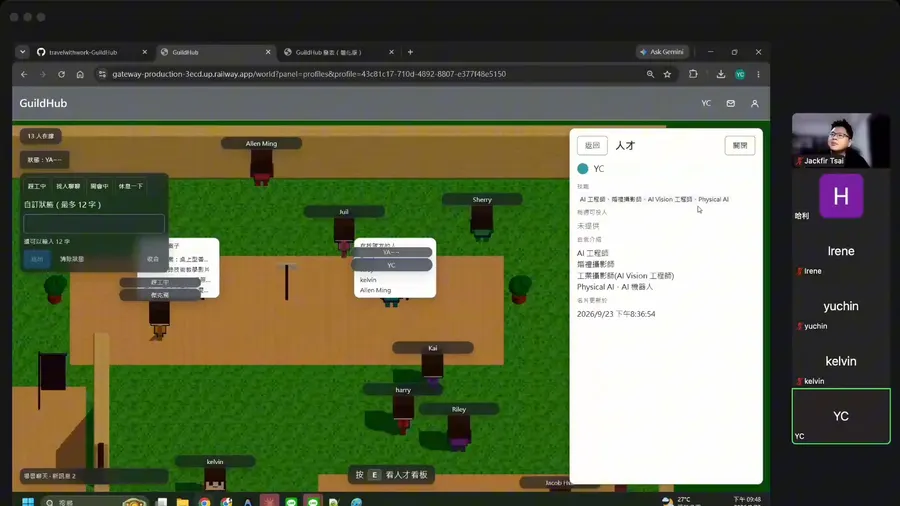Click the teal YC avatar dot

pos(583,169)
